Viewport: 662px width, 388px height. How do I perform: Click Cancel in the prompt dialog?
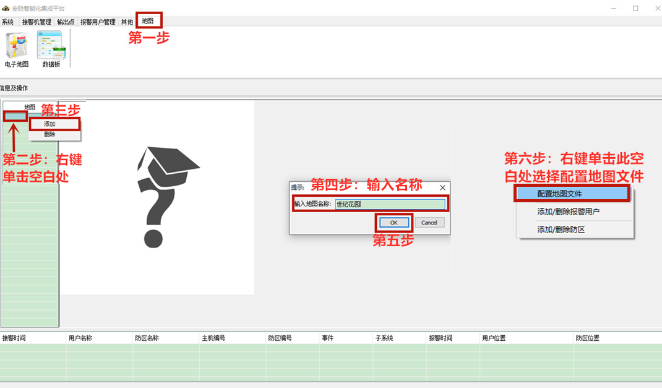point(429,222)
